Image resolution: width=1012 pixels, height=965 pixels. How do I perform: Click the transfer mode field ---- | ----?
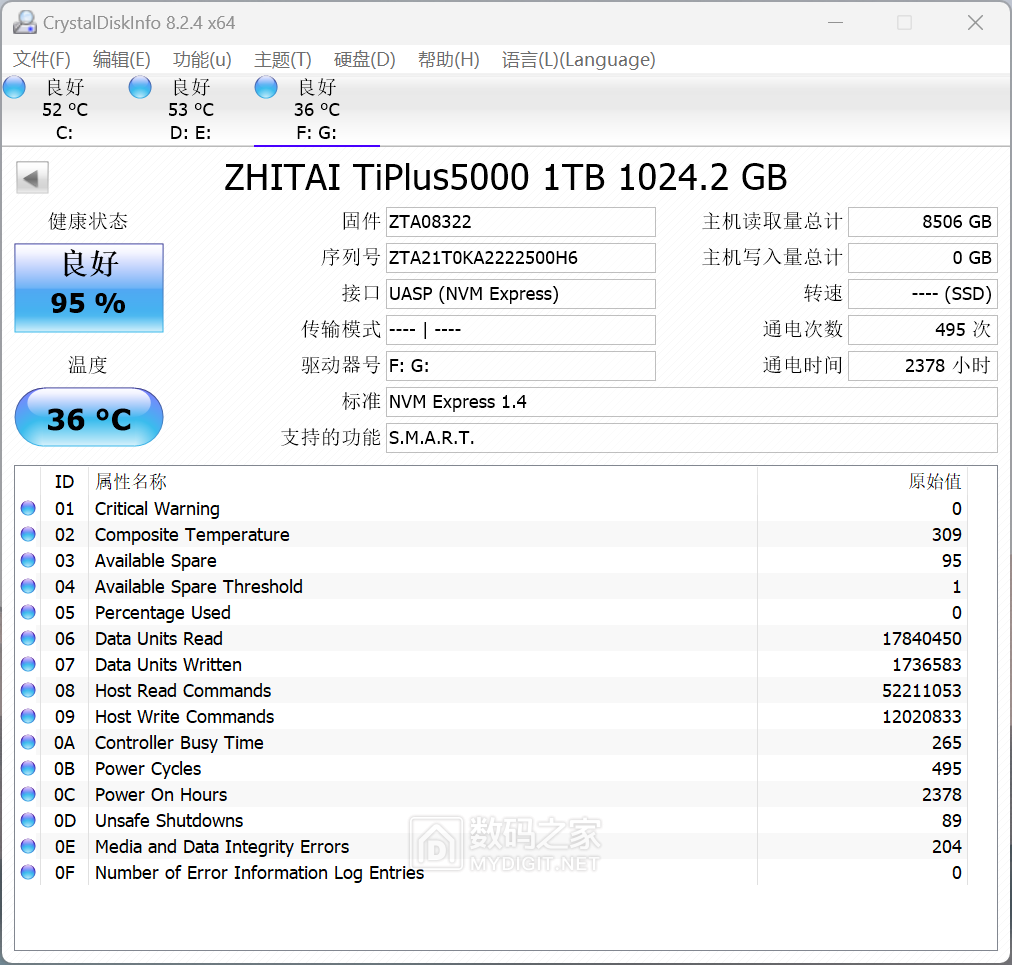click(521, 330)
